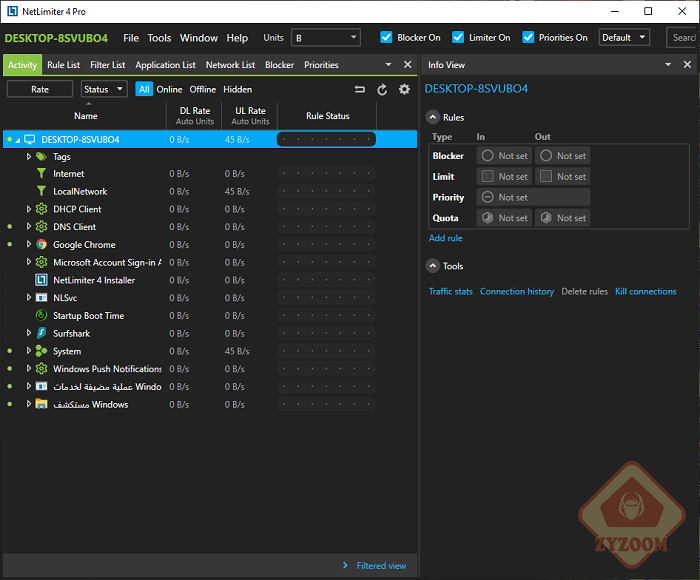Image resolution: width=700 pixels, height=580 pixels.
Task: Click the Surfshark app icon
Action: 42,333
